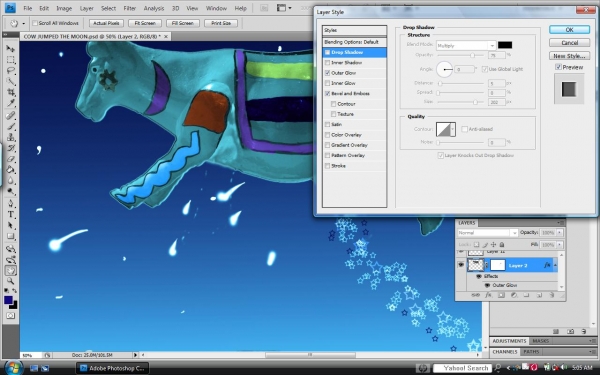Image resolution: width=600 pixels, height=375 pixels.
Task: Click the New Style button
Action: click(569, 56)
